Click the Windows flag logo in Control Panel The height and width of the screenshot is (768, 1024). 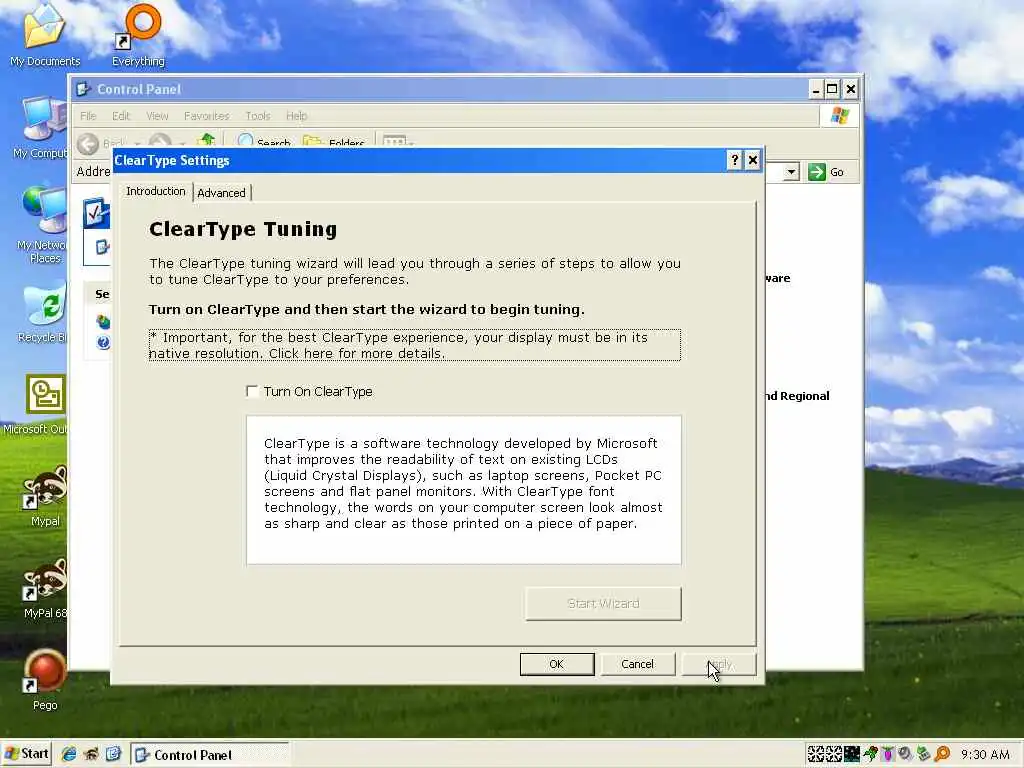coord(839,116)
